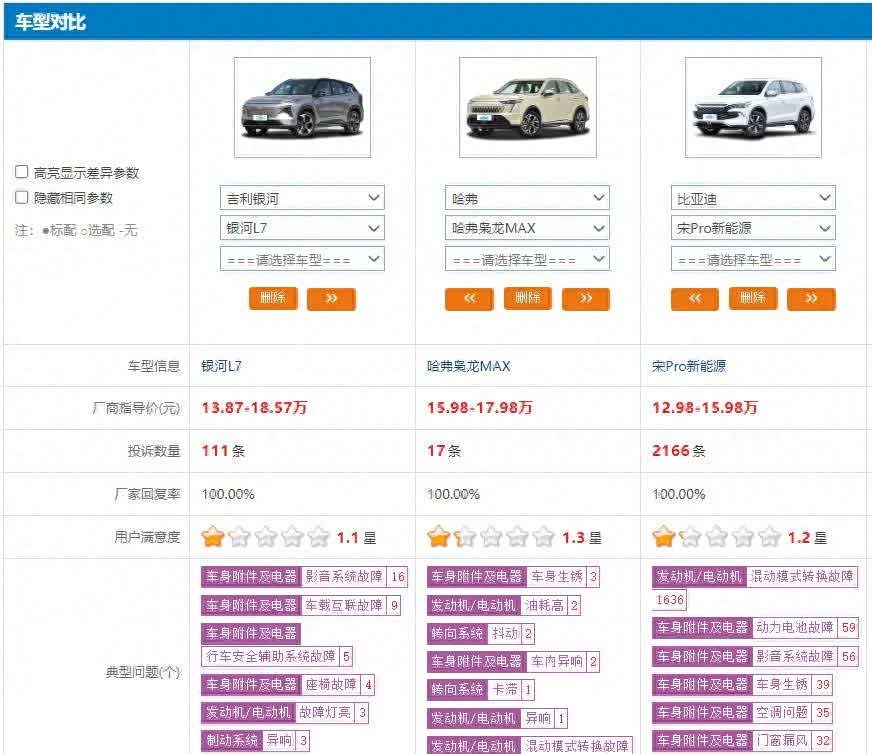
Task: Click the move-right arrow button under 银河L7
Action: (x=331, y=298)
